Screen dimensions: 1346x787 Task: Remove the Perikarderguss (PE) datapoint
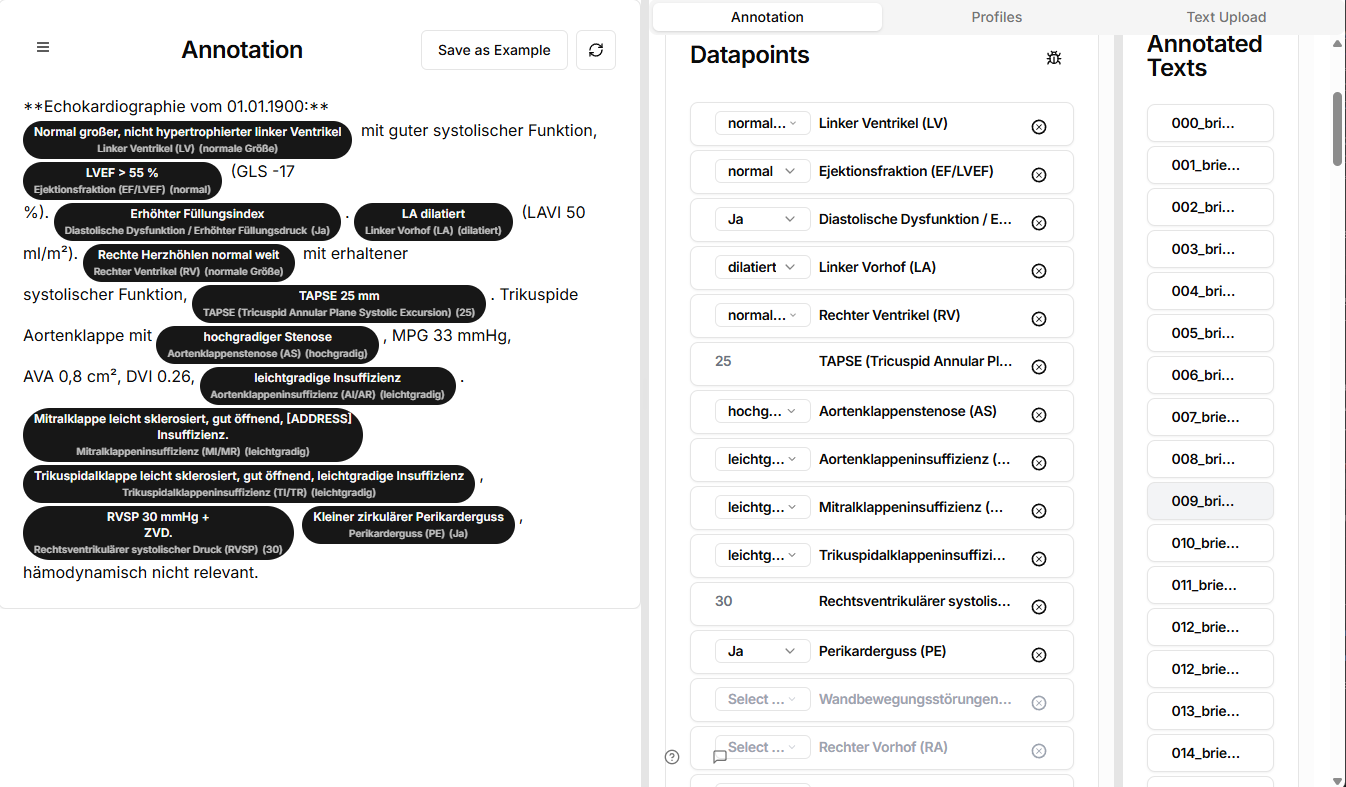point(1038,654)
